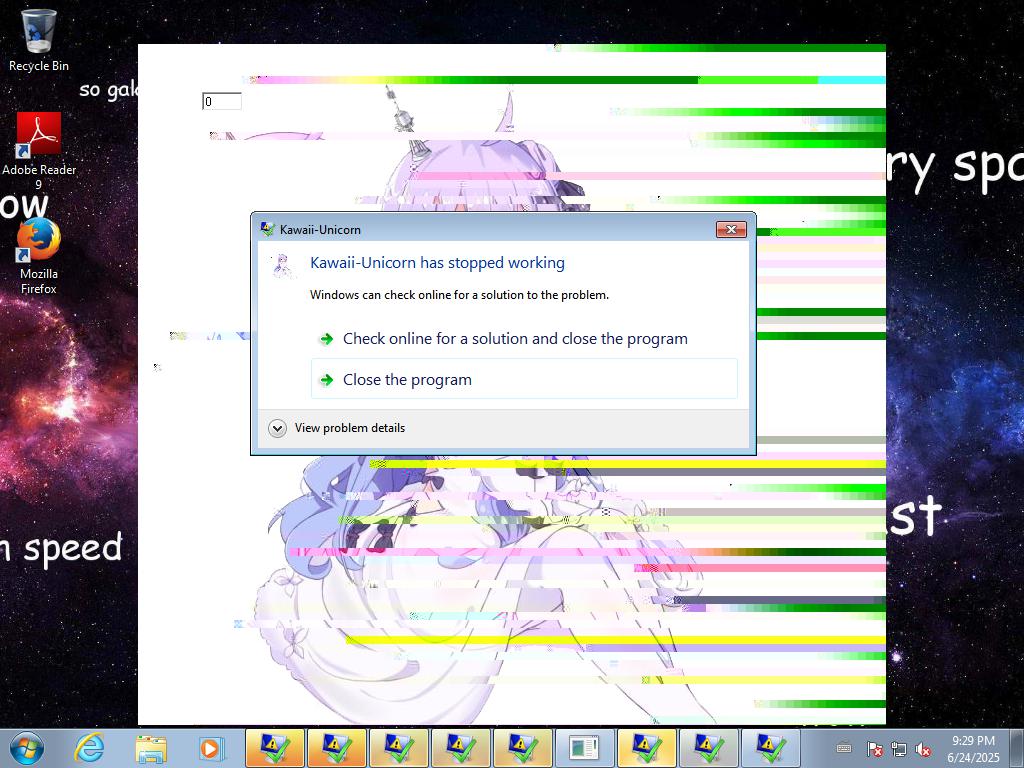Expand View problem details
Viewport: 1024px width, 768px height.
(337, 428)
